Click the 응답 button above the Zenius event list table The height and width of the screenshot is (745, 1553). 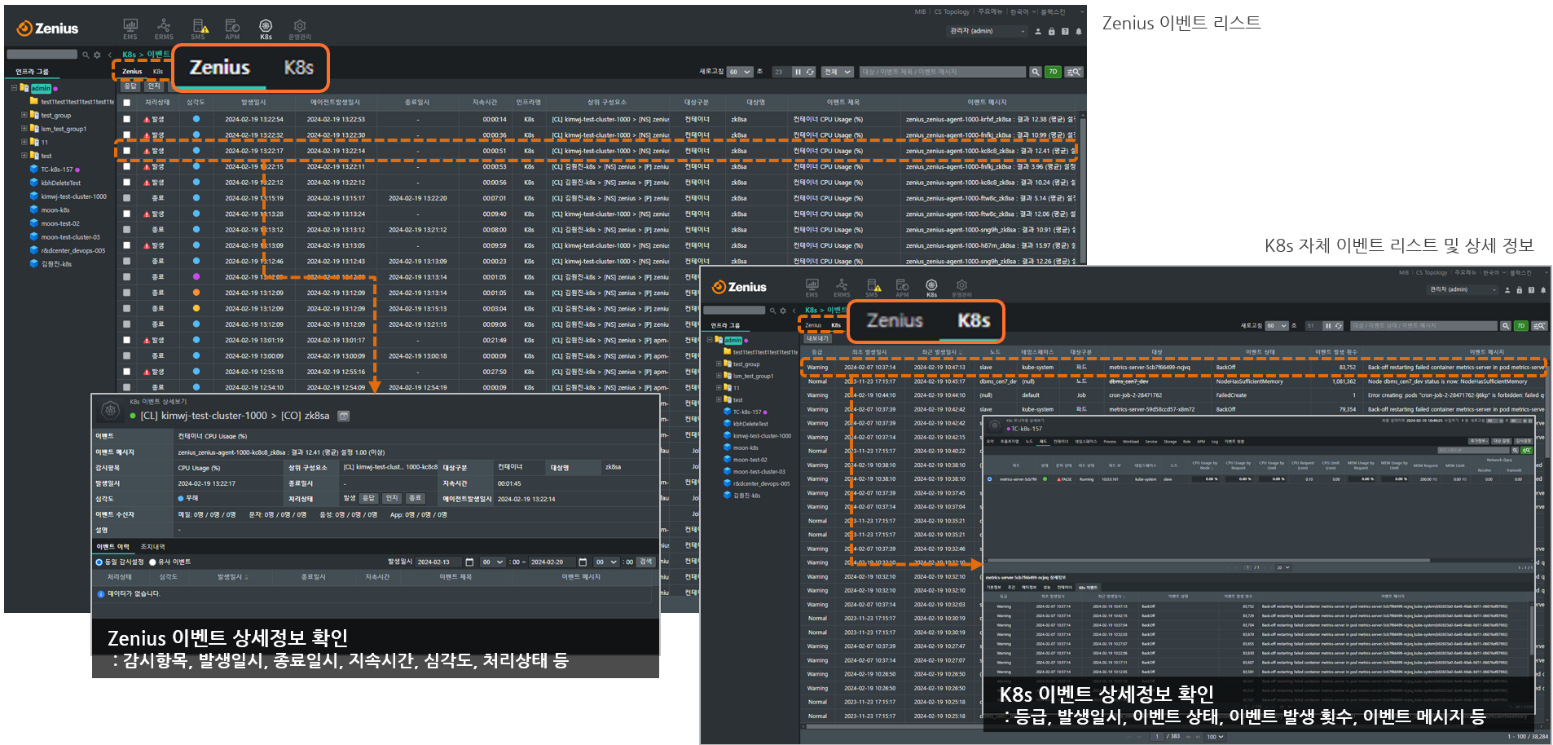130,86
